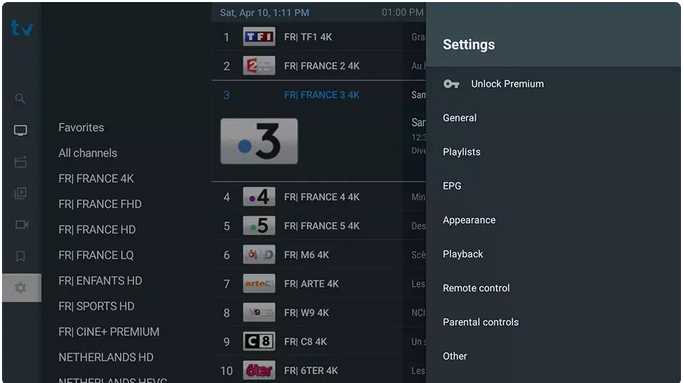Open the movies clapperboard icon in sidebar
Screen dimensions: 684x383
coord(20,162)
